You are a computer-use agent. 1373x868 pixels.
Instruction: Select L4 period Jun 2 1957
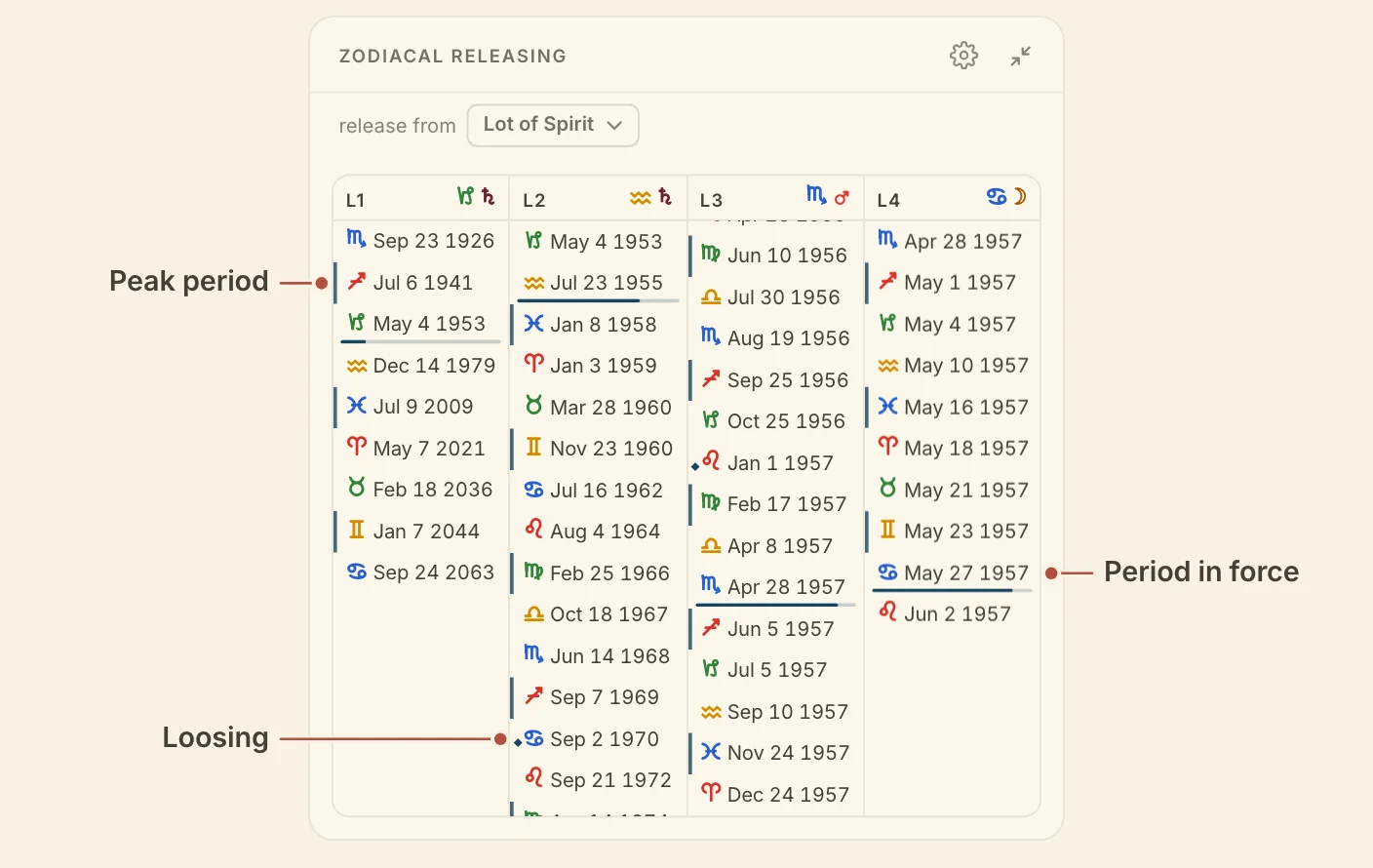pyautogui.click(x=953, y=614)
